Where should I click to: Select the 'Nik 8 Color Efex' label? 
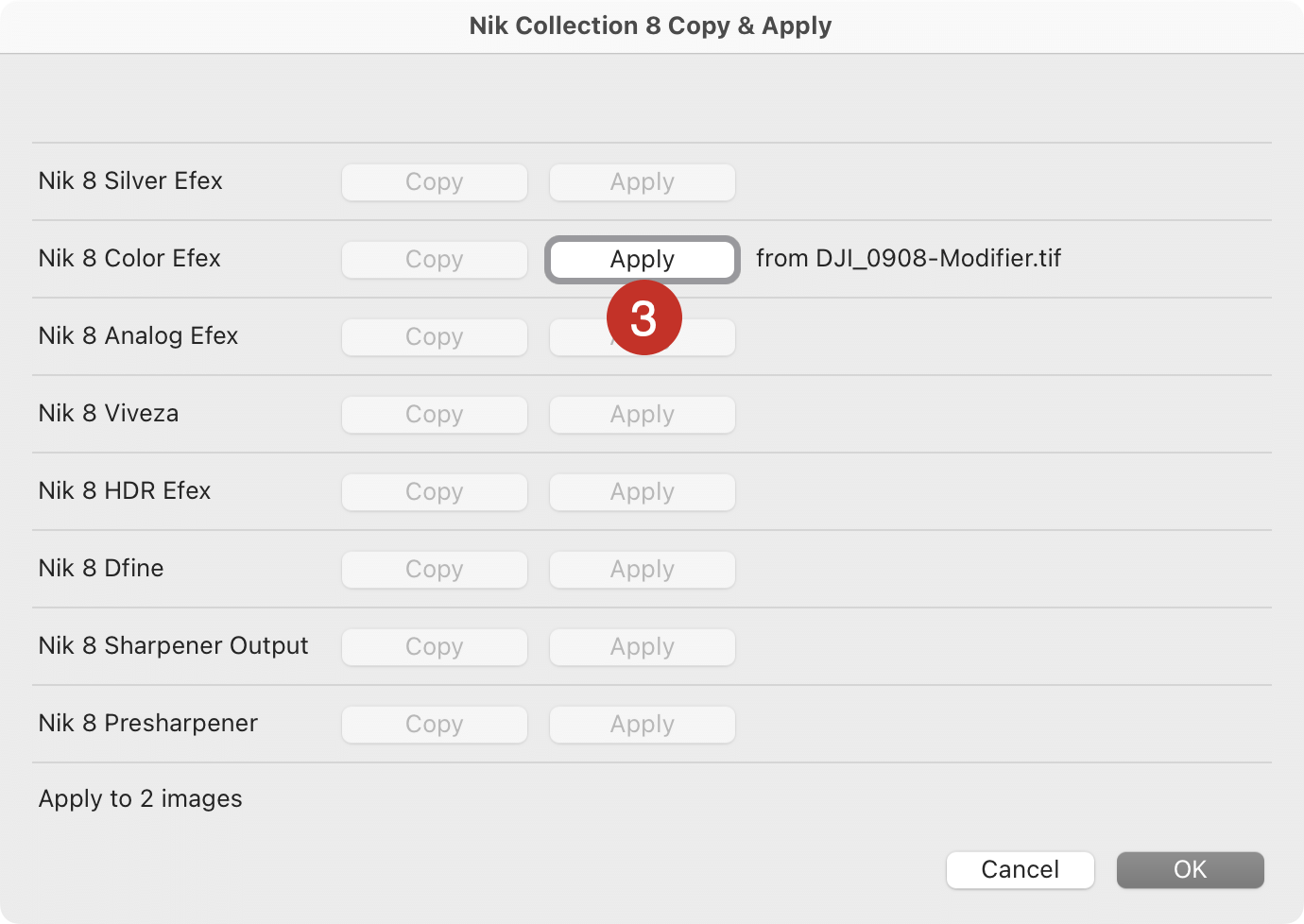129,258
